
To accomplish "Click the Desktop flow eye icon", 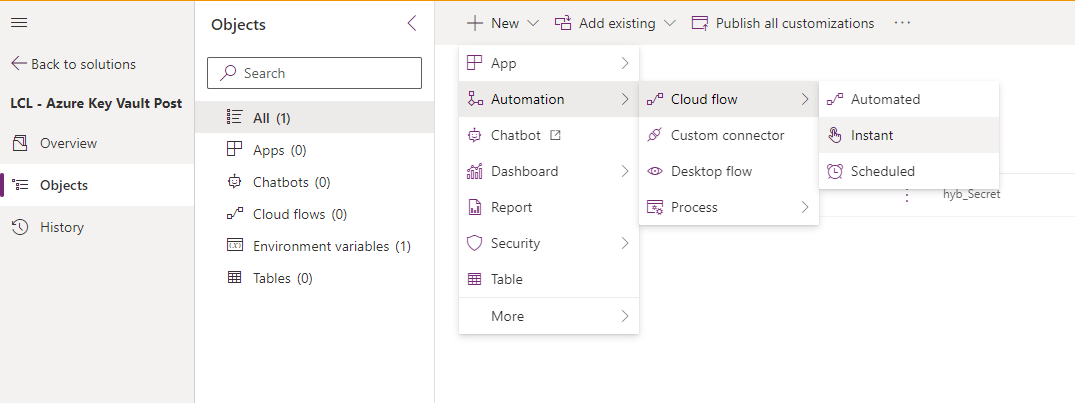I will (655, 171).
